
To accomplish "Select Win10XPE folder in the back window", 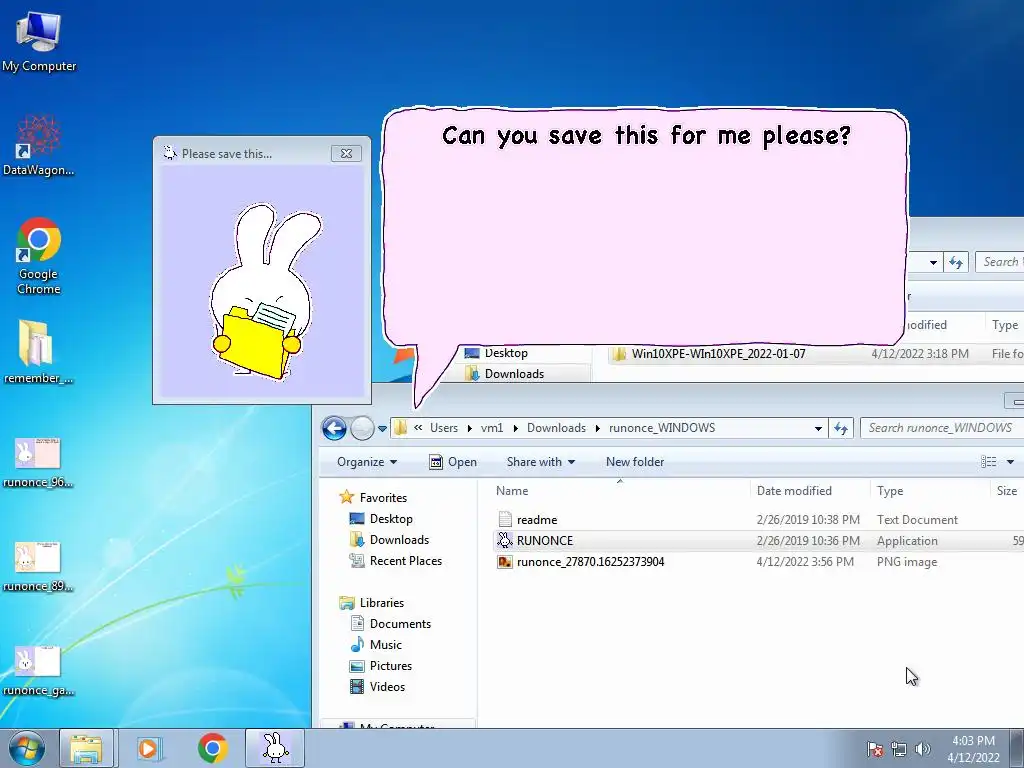I will [718, 353].
